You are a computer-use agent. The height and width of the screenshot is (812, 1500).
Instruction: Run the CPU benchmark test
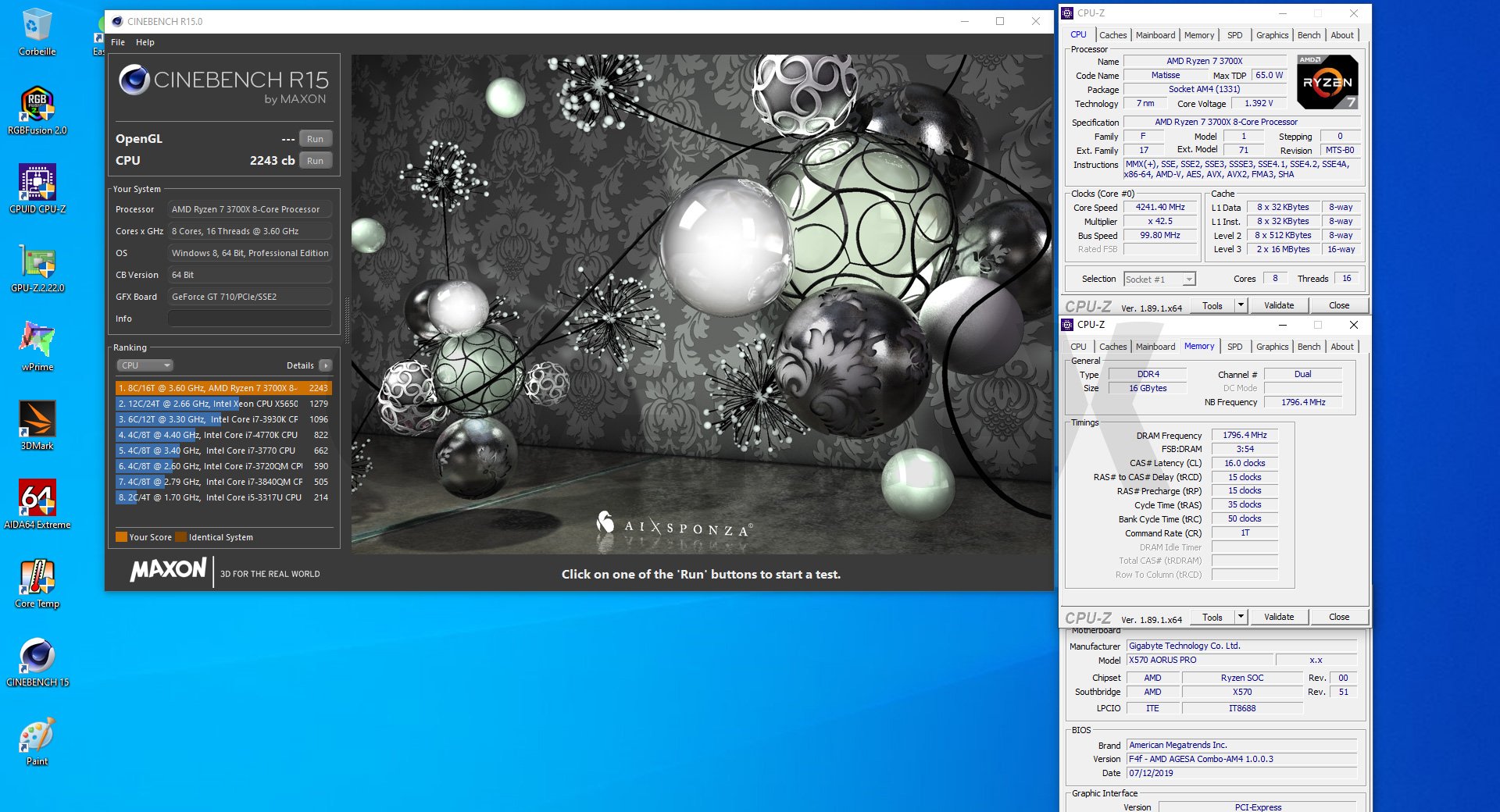point(315,161)
